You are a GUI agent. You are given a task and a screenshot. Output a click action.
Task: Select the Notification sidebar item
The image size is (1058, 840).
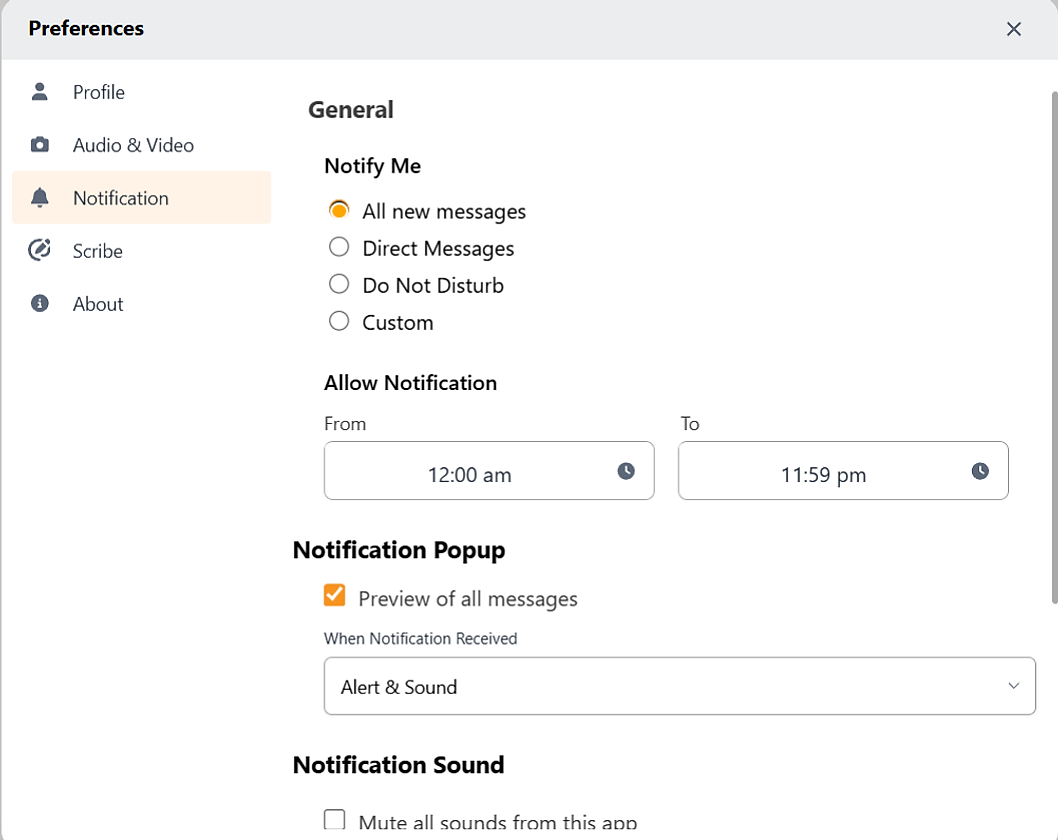coord(142,198)
